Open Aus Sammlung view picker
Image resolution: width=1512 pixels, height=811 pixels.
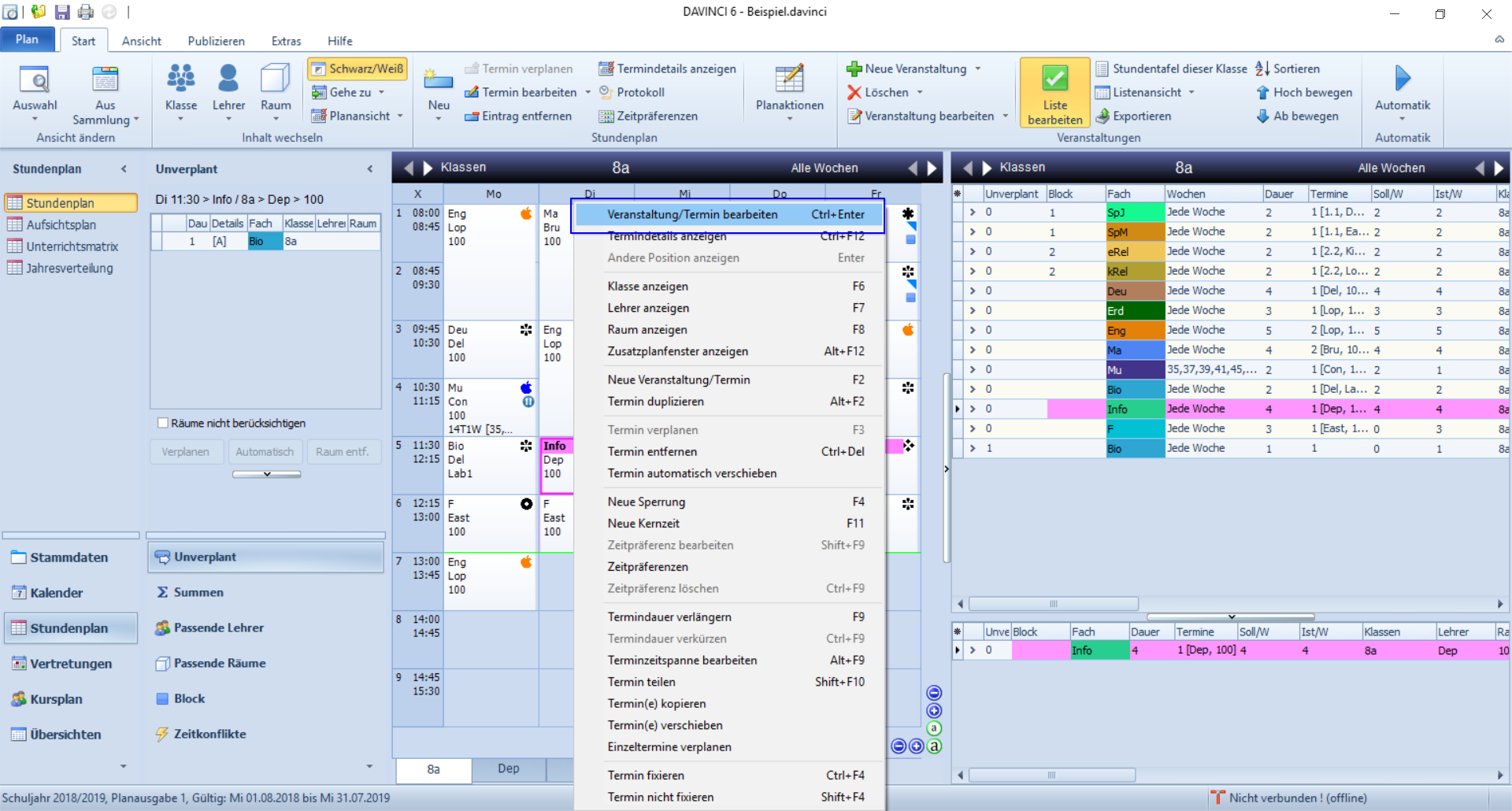pyautogui.click(x=105, y=94)
